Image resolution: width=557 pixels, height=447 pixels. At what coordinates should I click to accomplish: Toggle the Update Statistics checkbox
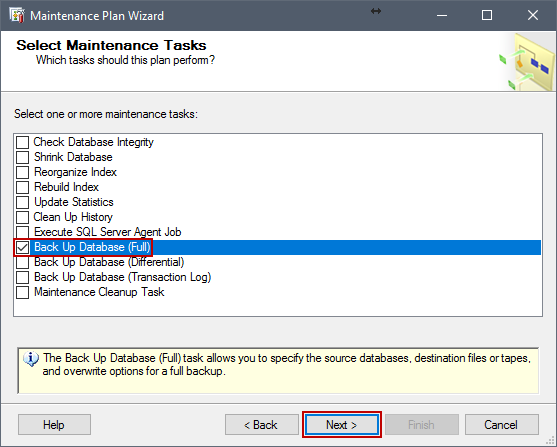tap(22, 202)
